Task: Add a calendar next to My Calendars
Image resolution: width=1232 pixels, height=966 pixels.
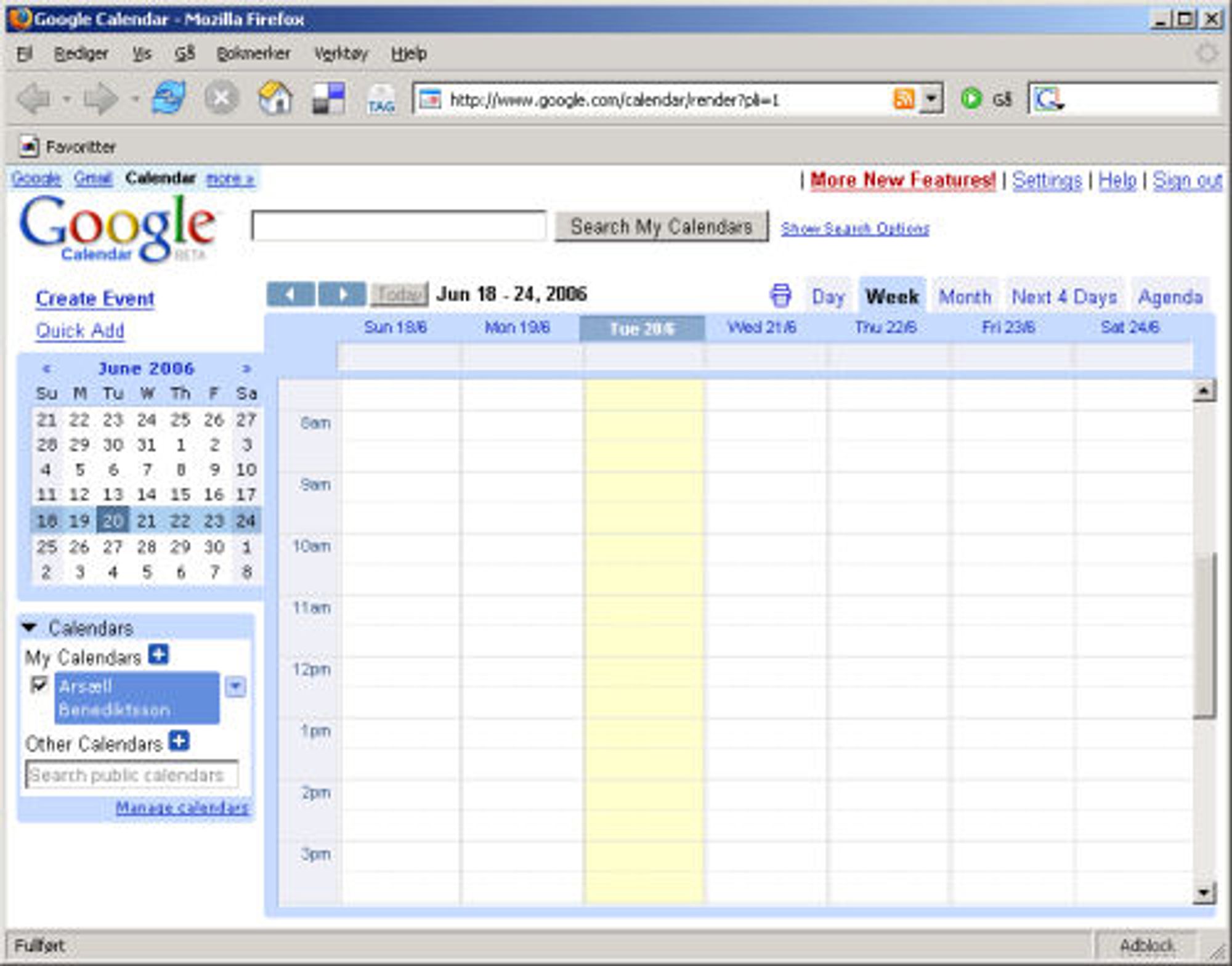Action: (159, 654)
